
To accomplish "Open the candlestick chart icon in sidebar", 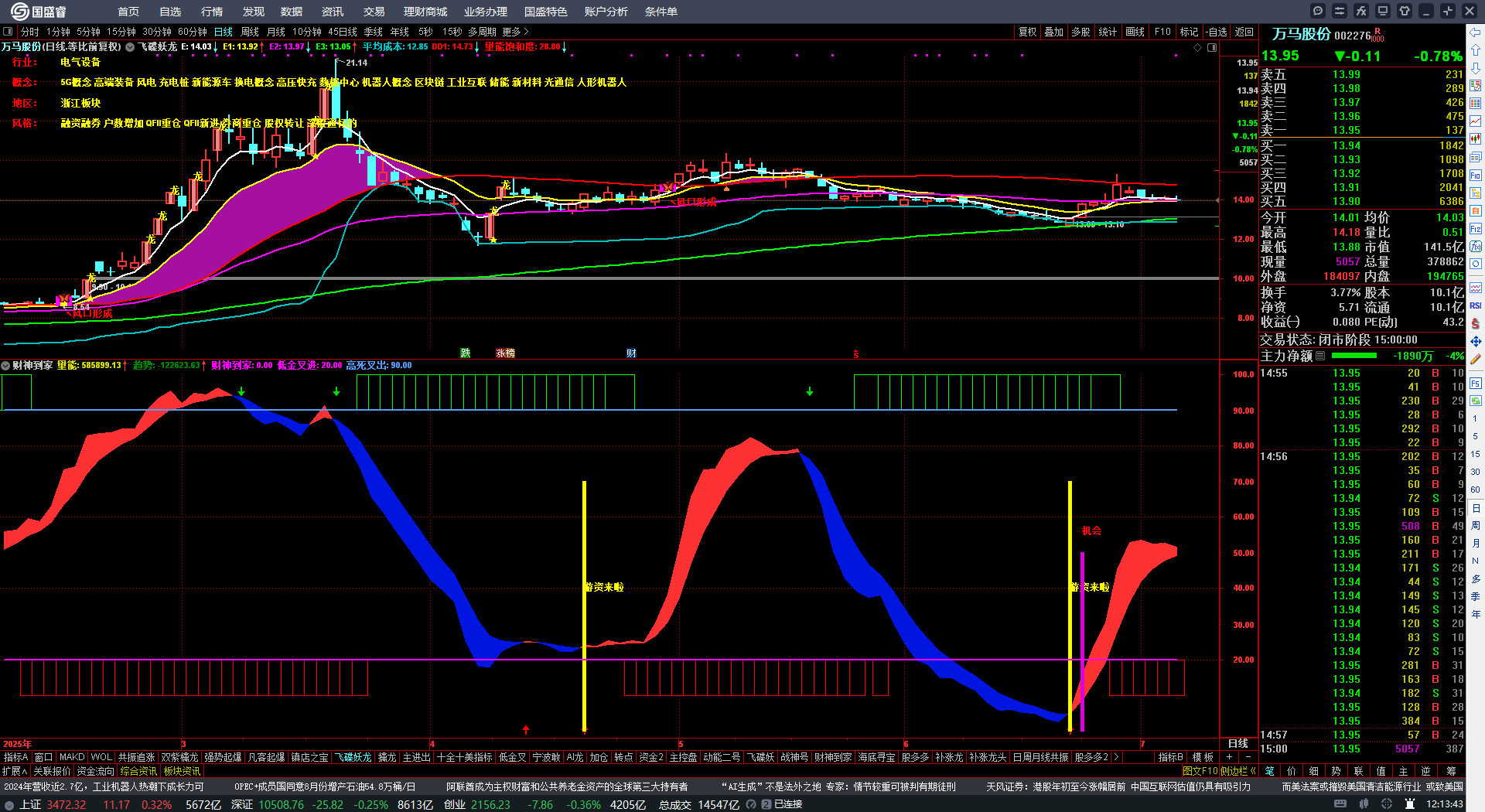I will click(1476, 139).
